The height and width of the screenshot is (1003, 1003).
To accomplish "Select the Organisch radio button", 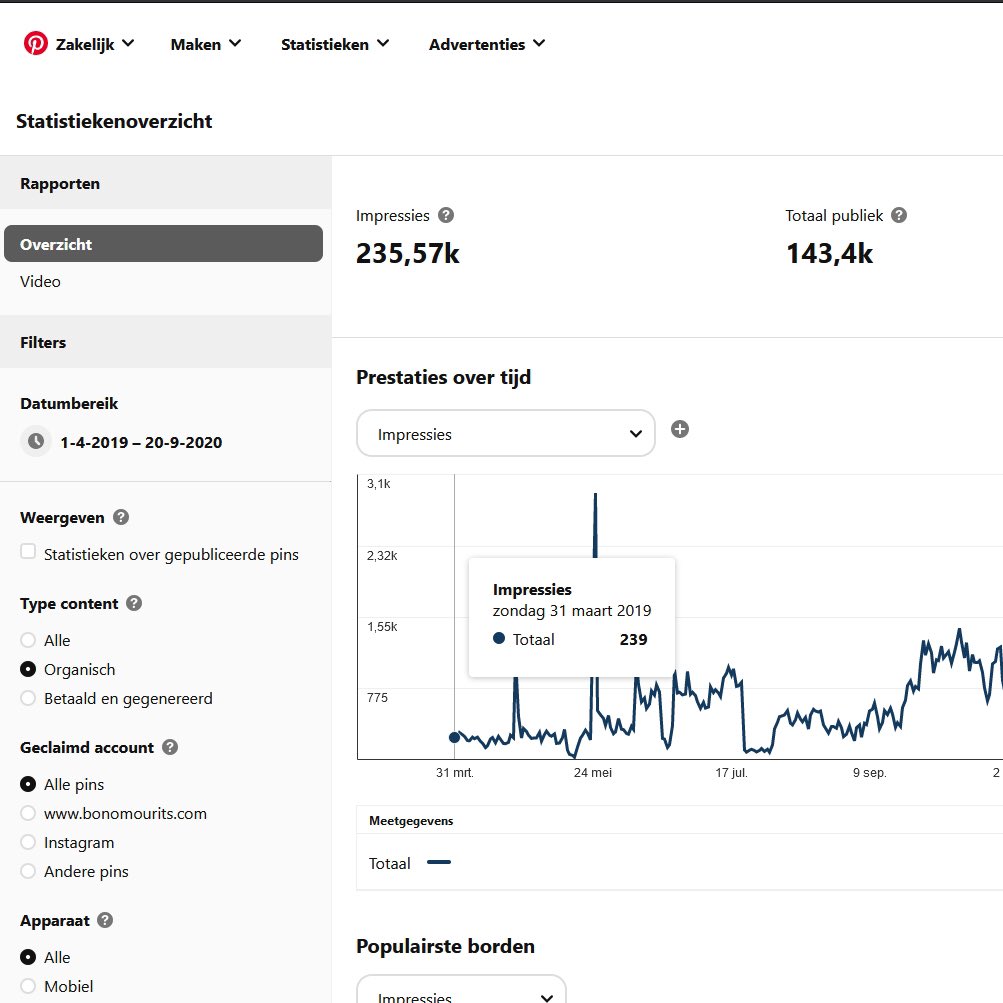I will [x=28, y=669].
